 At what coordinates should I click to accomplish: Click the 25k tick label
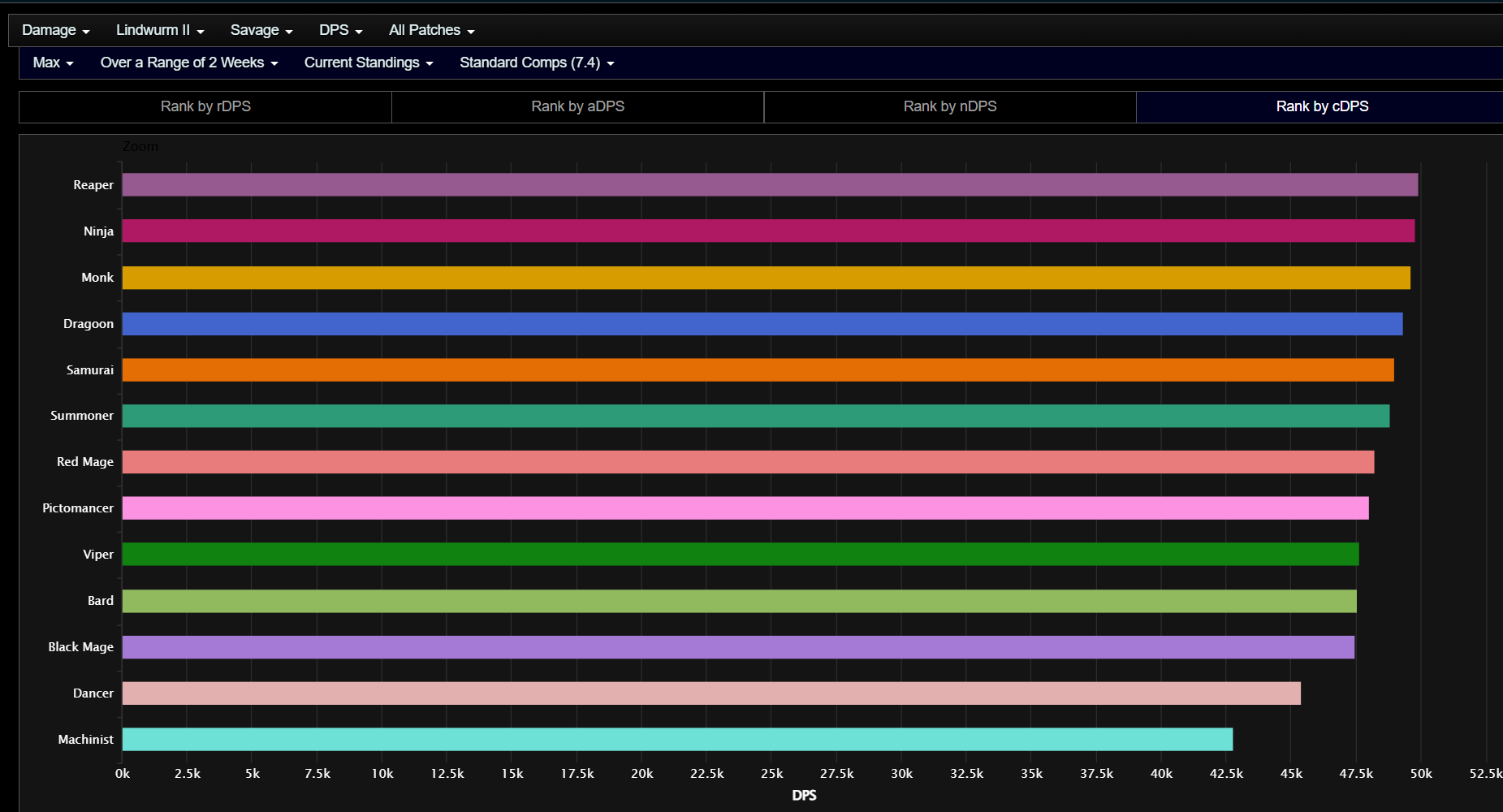pyautogui.click(x=772, y=774)
